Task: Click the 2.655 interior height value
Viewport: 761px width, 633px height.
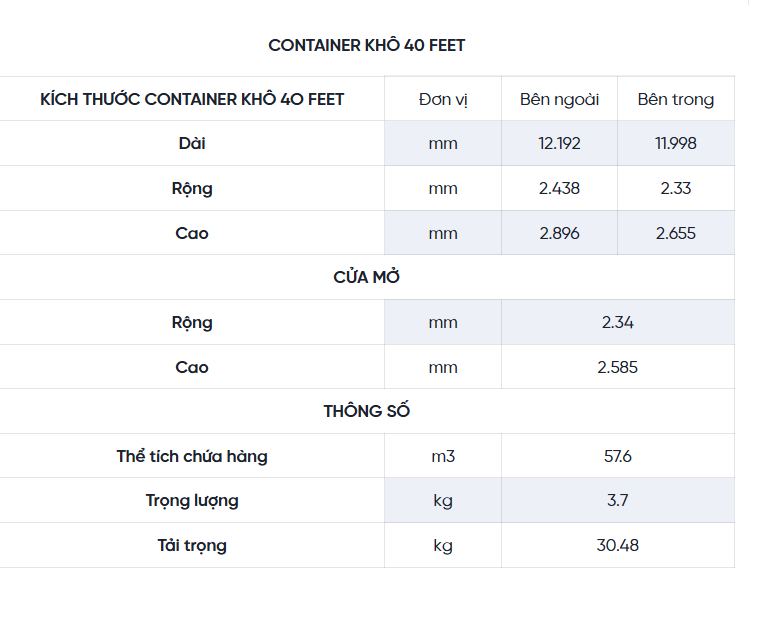Action: [676, 233]
